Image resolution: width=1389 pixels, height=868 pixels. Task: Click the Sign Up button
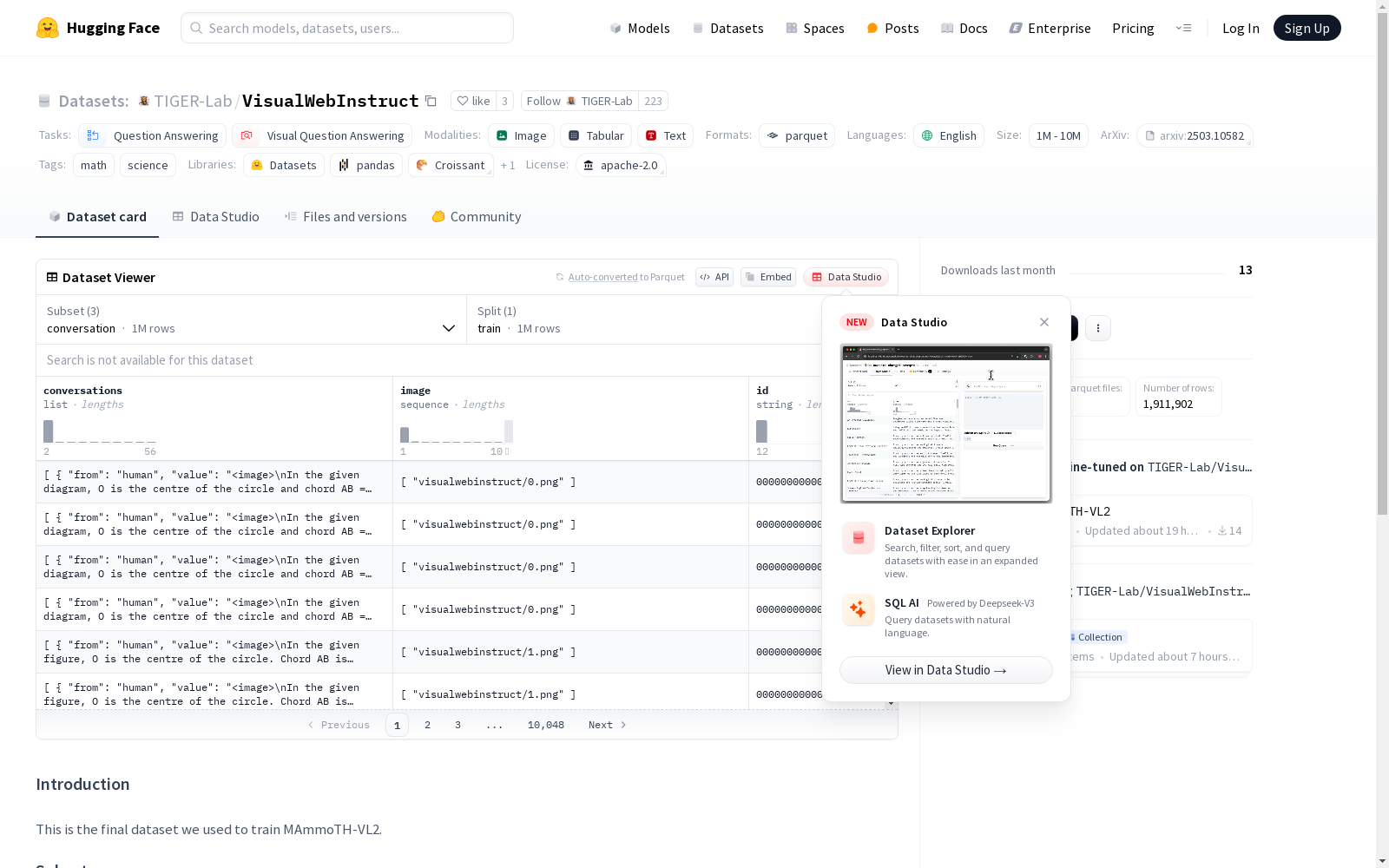click(1307, 28)
